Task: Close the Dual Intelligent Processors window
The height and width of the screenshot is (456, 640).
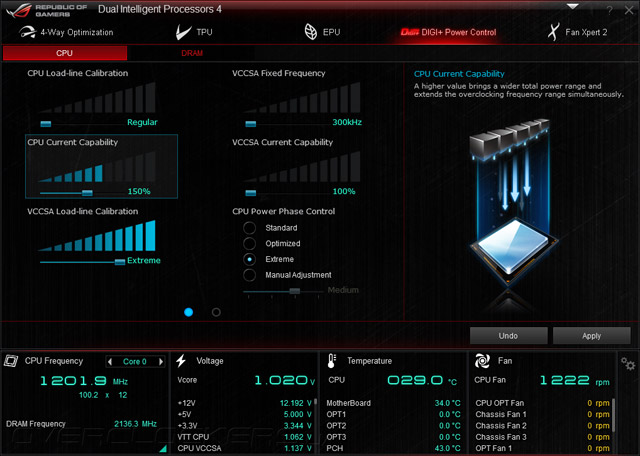Action: pos(629,11)
